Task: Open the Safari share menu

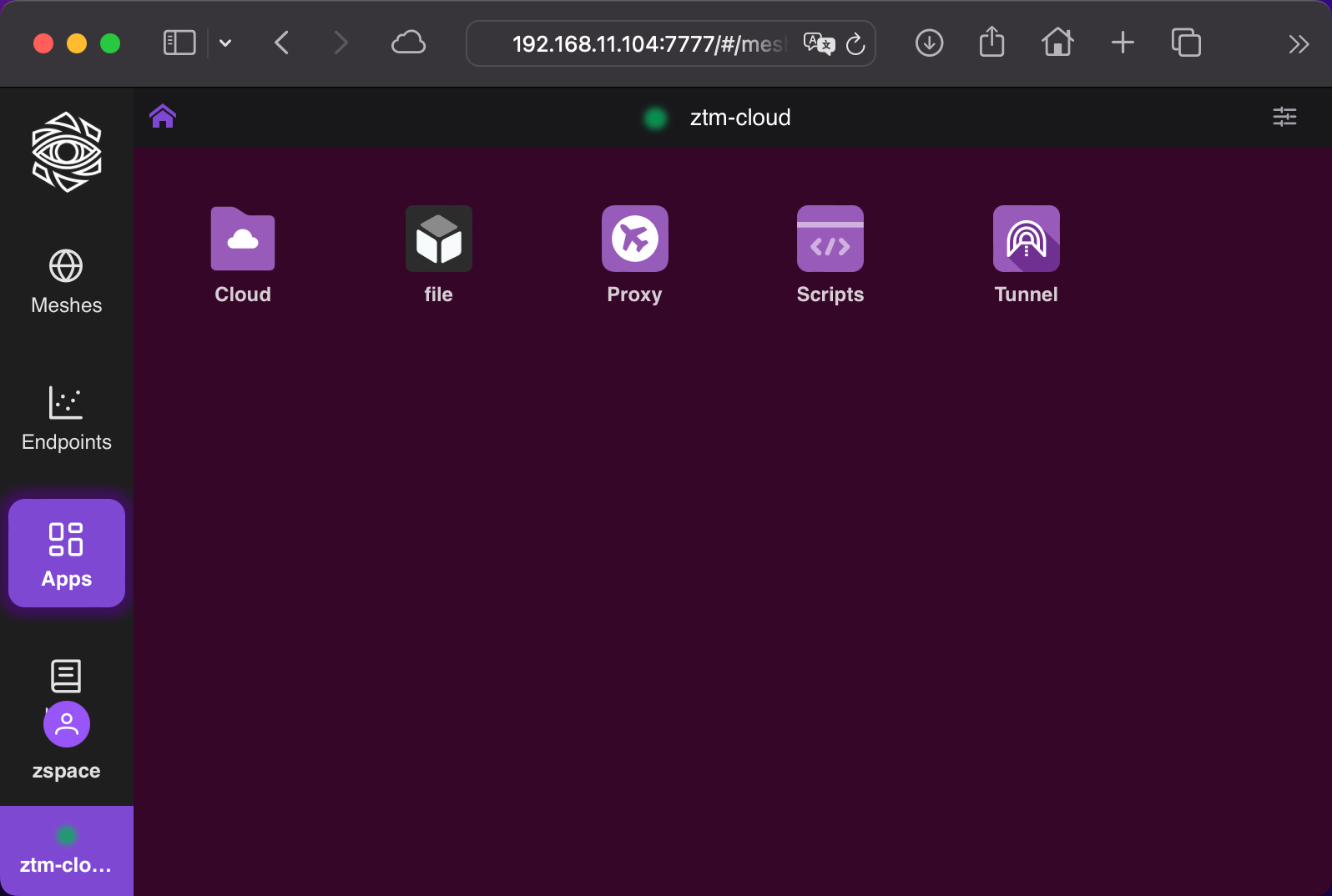Action: [991, 43]
